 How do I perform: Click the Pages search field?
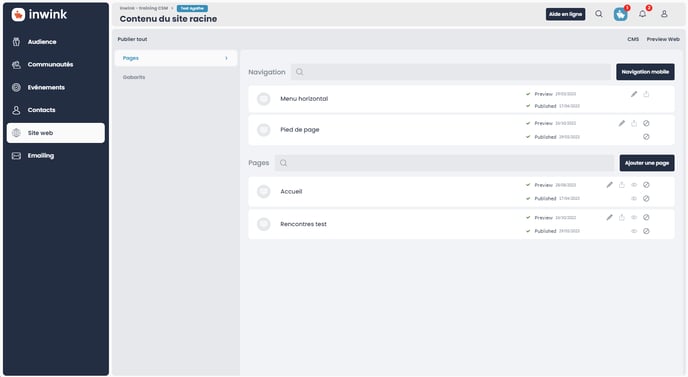point(444,163)
